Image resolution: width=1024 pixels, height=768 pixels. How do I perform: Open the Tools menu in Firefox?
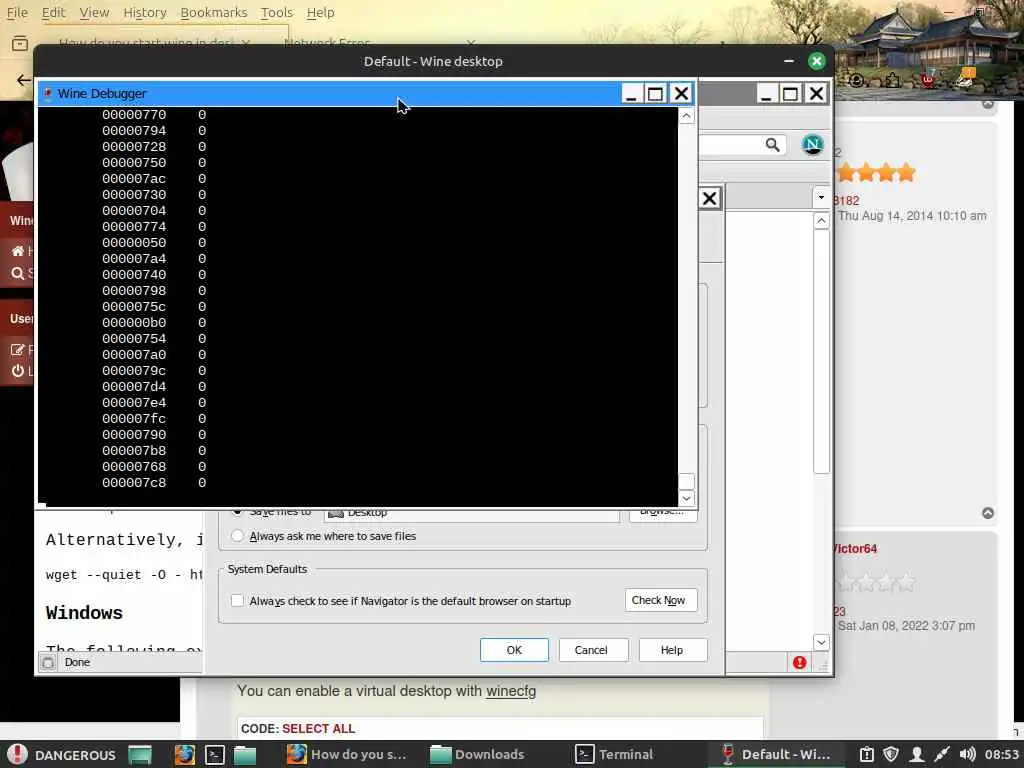[x=277, y=12]
